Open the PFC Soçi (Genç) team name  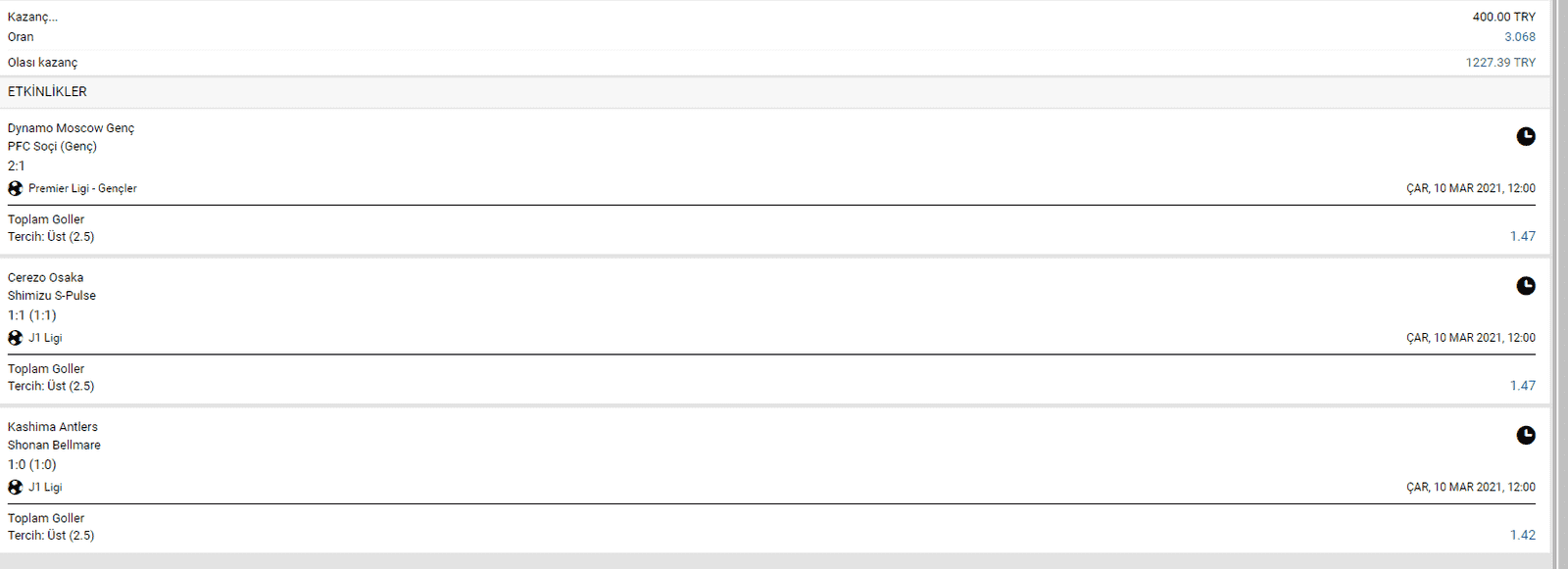pos(52,146)
